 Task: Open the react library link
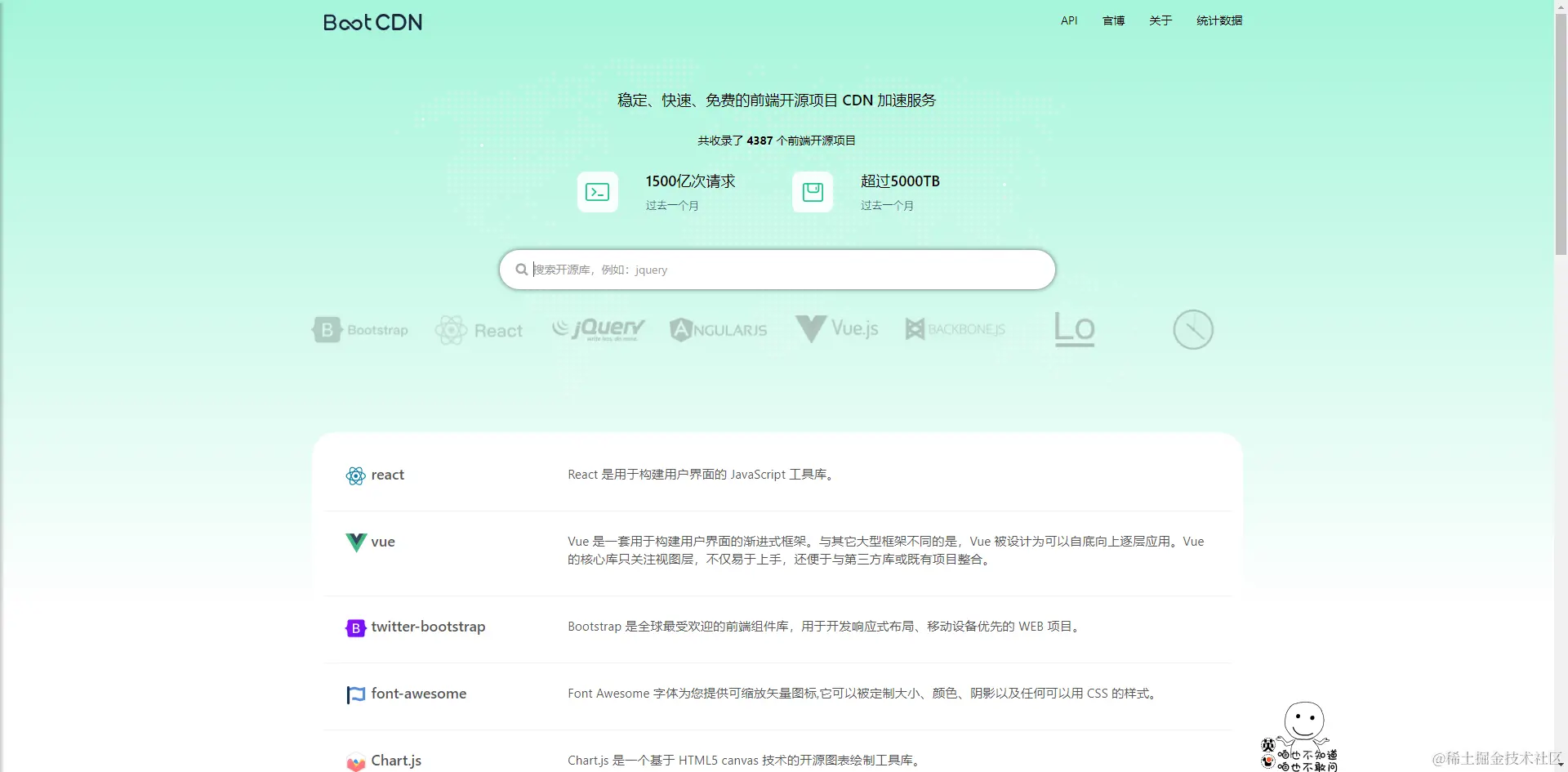[x=388, y=475]
